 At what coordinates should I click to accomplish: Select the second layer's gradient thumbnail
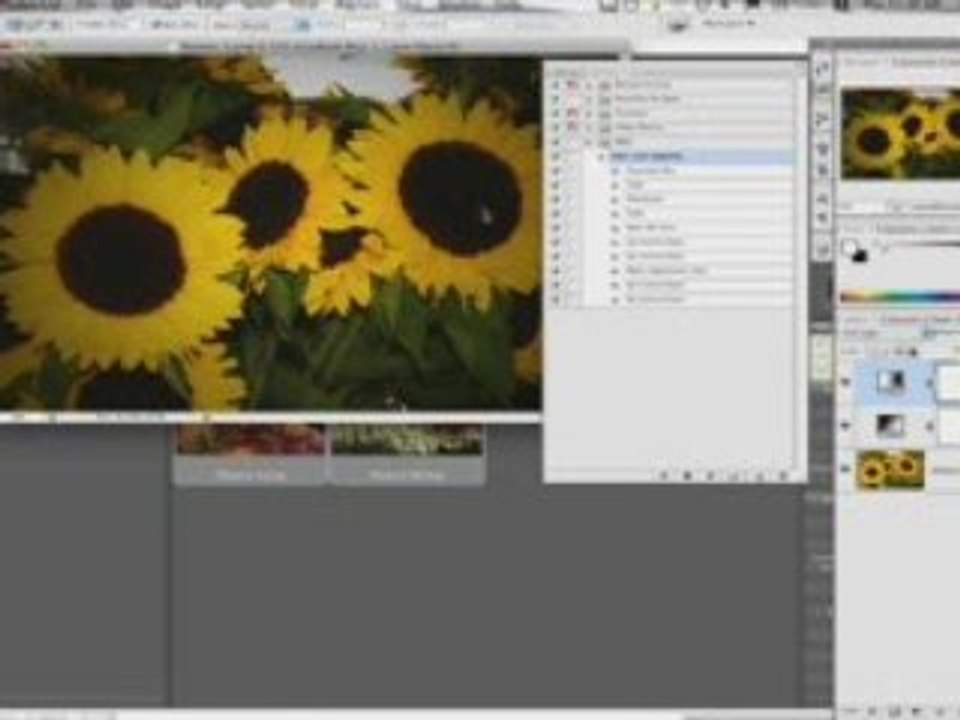point(890,426)
